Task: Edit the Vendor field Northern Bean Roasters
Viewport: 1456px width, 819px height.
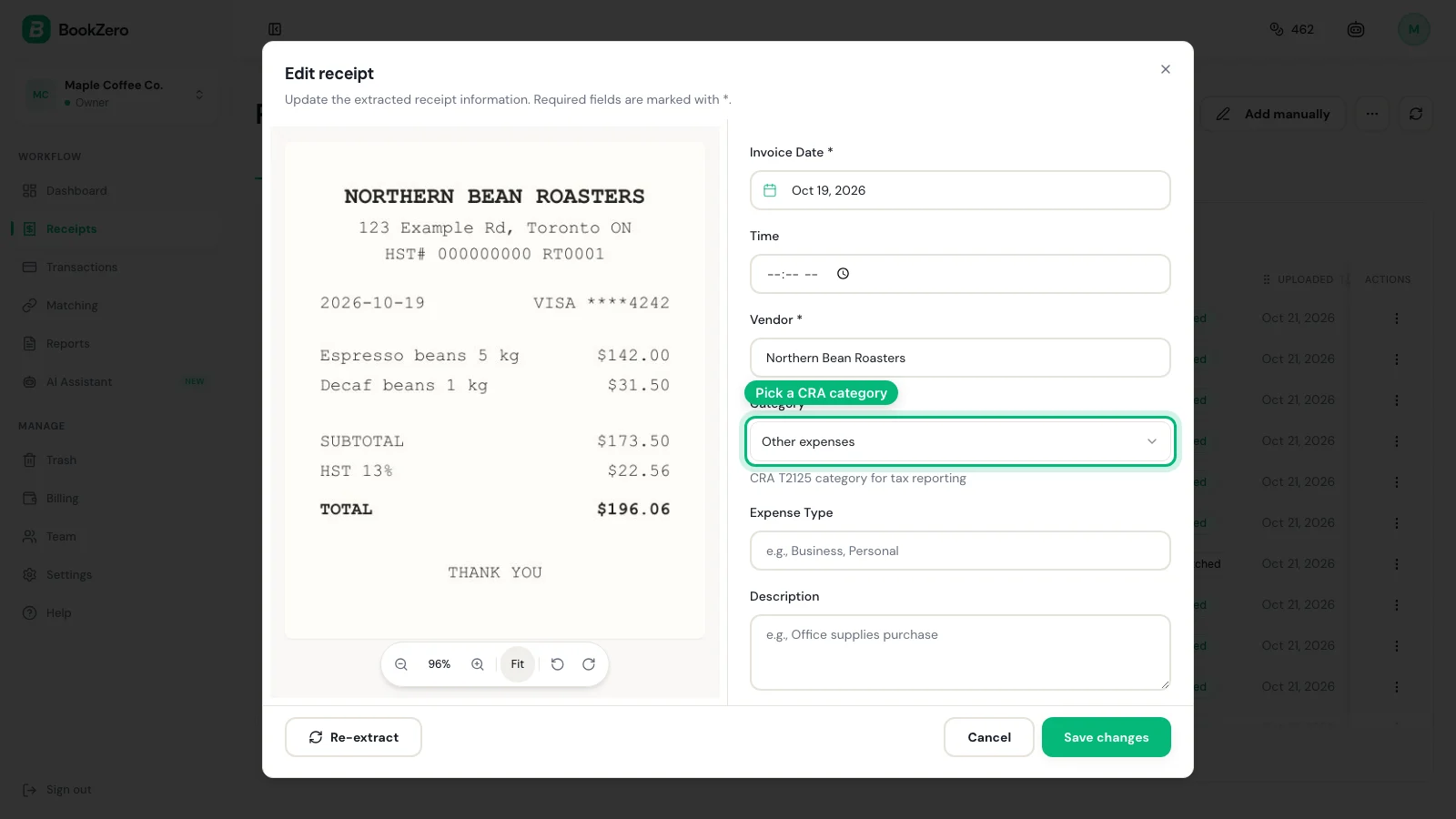Action: 960,358
